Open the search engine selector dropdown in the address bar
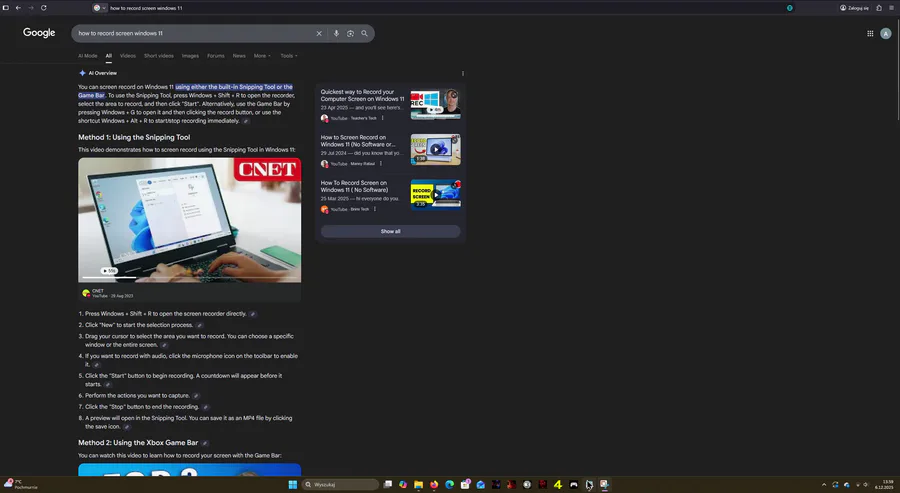The height and width of the screenshot is (493, 900). [100, 8]
